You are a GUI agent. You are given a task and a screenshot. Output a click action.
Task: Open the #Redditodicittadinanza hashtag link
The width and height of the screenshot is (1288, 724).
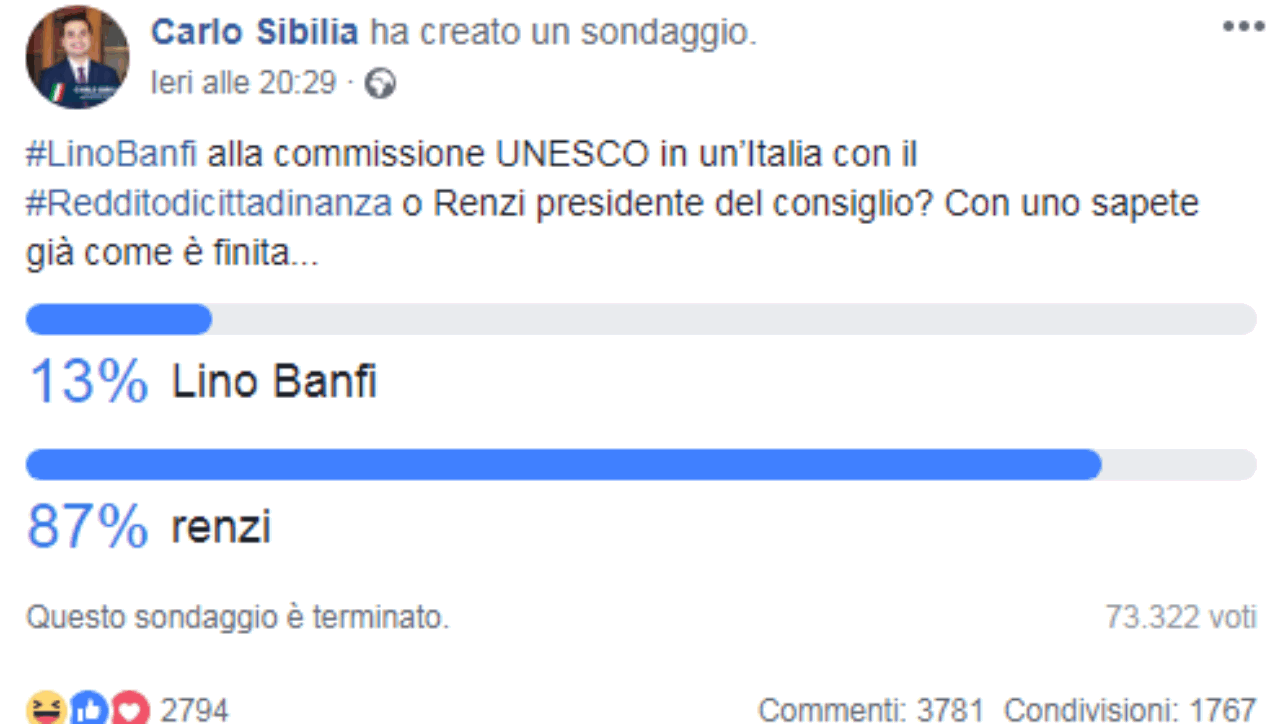click(x=208, y=203)
